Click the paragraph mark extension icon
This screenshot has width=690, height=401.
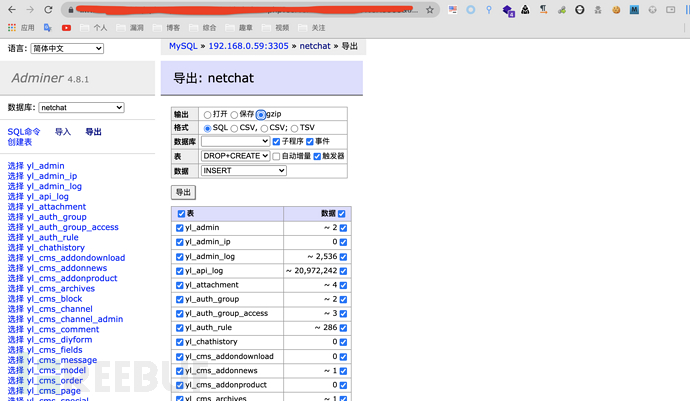pyautogui.click(x=543, y=10)
